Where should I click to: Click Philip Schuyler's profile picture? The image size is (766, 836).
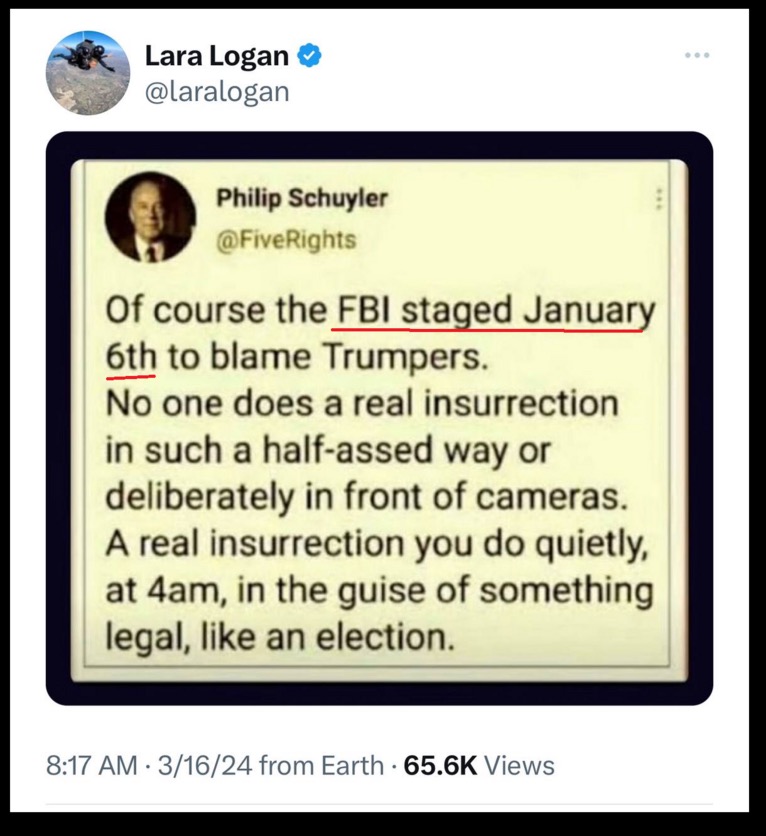click(x=150, y=216)
